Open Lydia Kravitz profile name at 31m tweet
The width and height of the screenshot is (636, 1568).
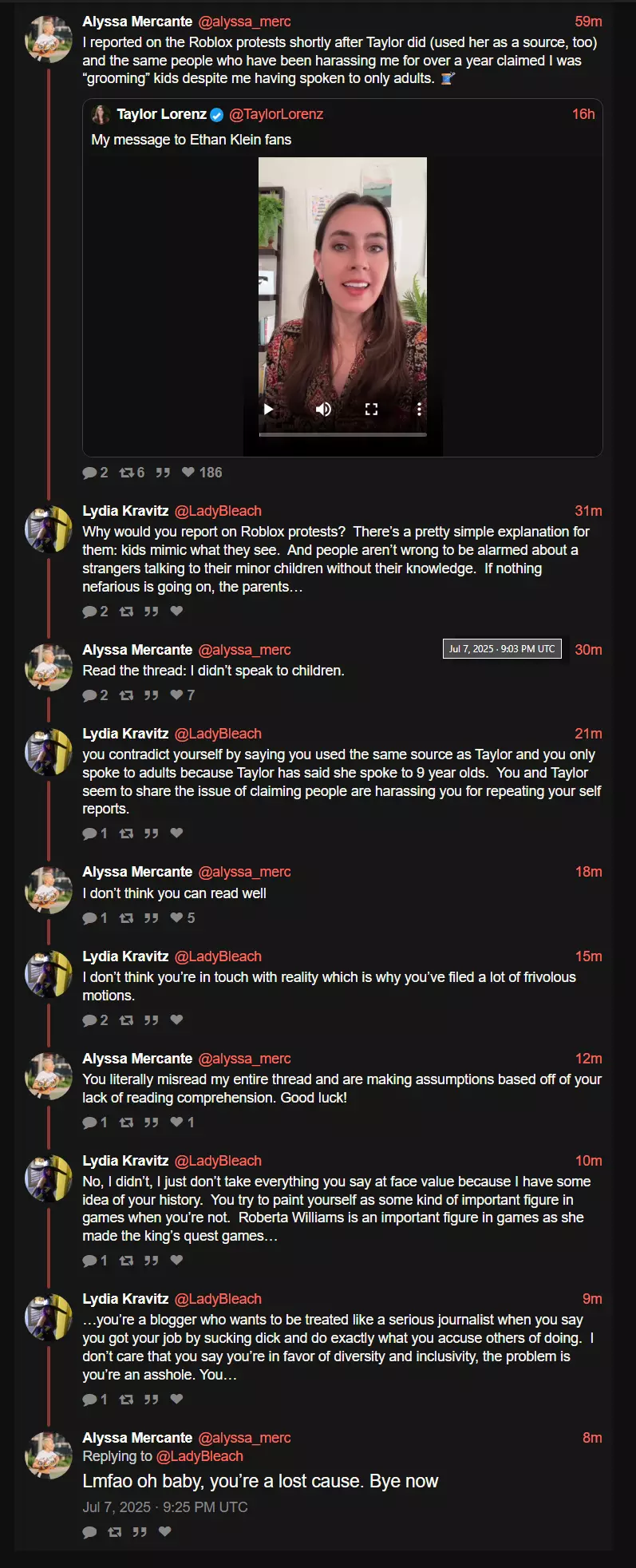click(125, 511)
